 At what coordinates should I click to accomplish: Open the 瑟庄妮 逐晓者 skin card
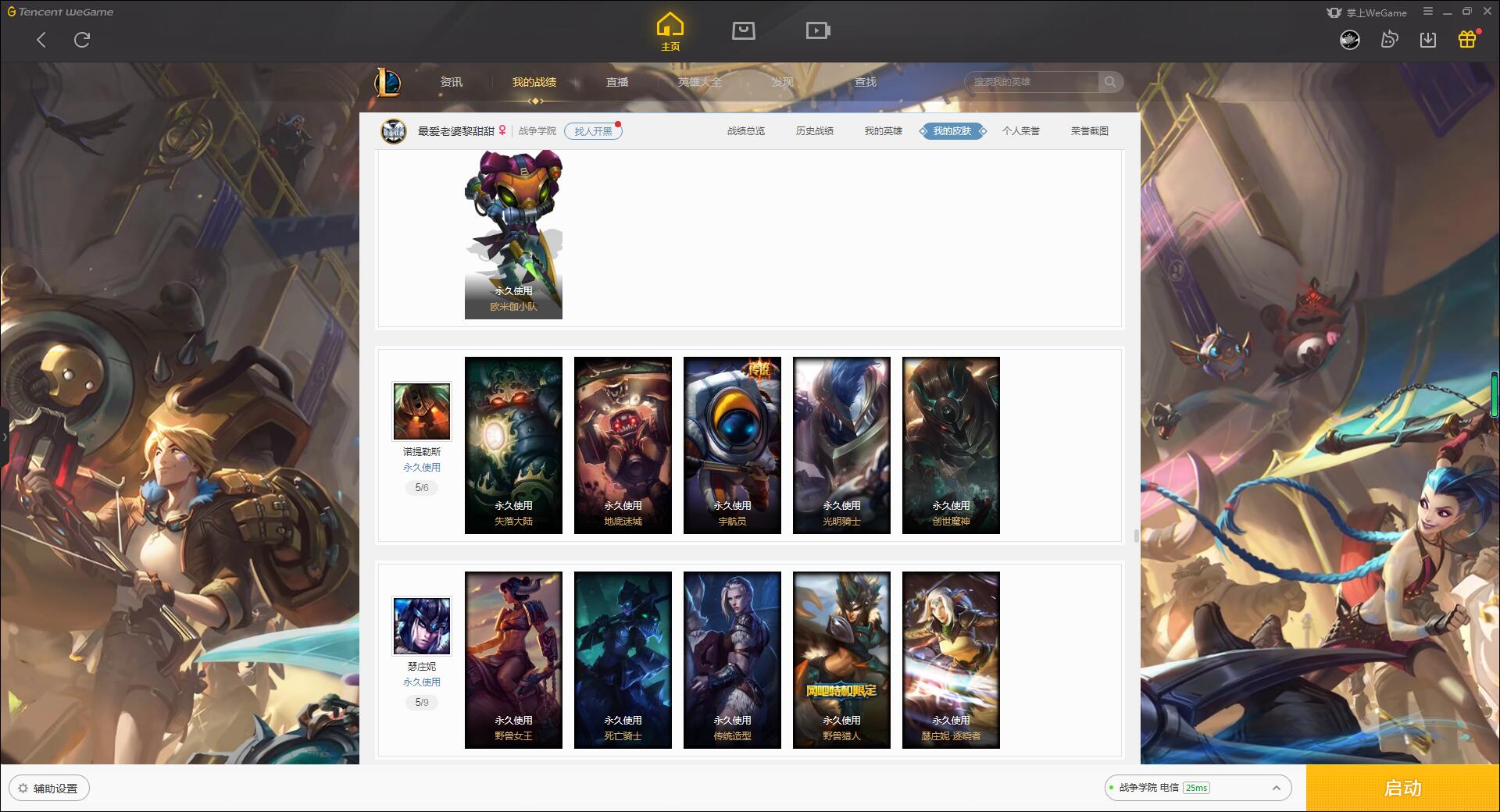click(951, 660)
